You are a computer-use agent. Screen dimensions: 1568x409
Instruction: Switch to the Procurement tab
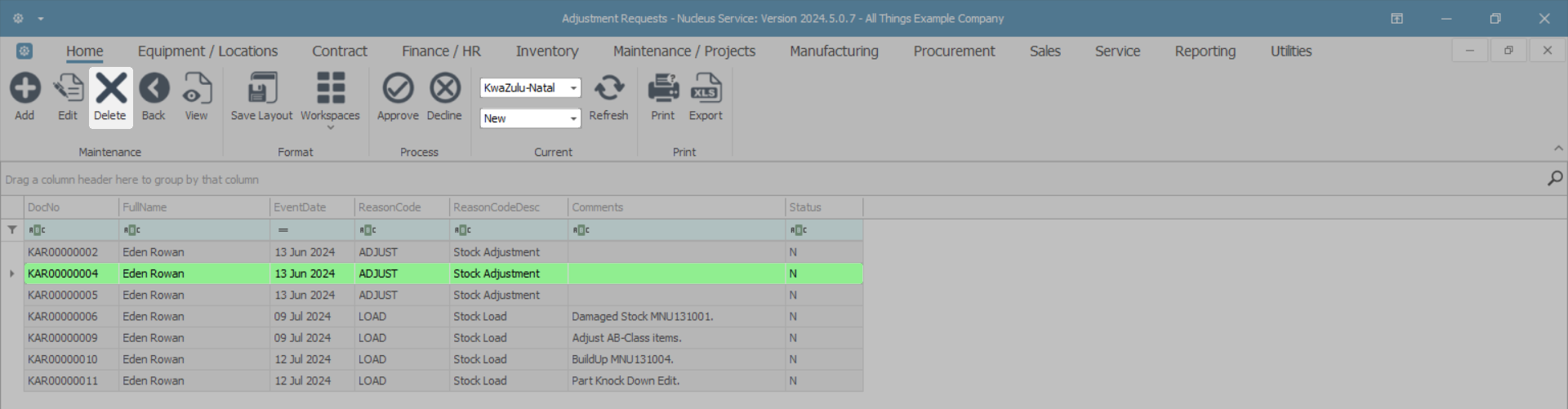[954, 51]
